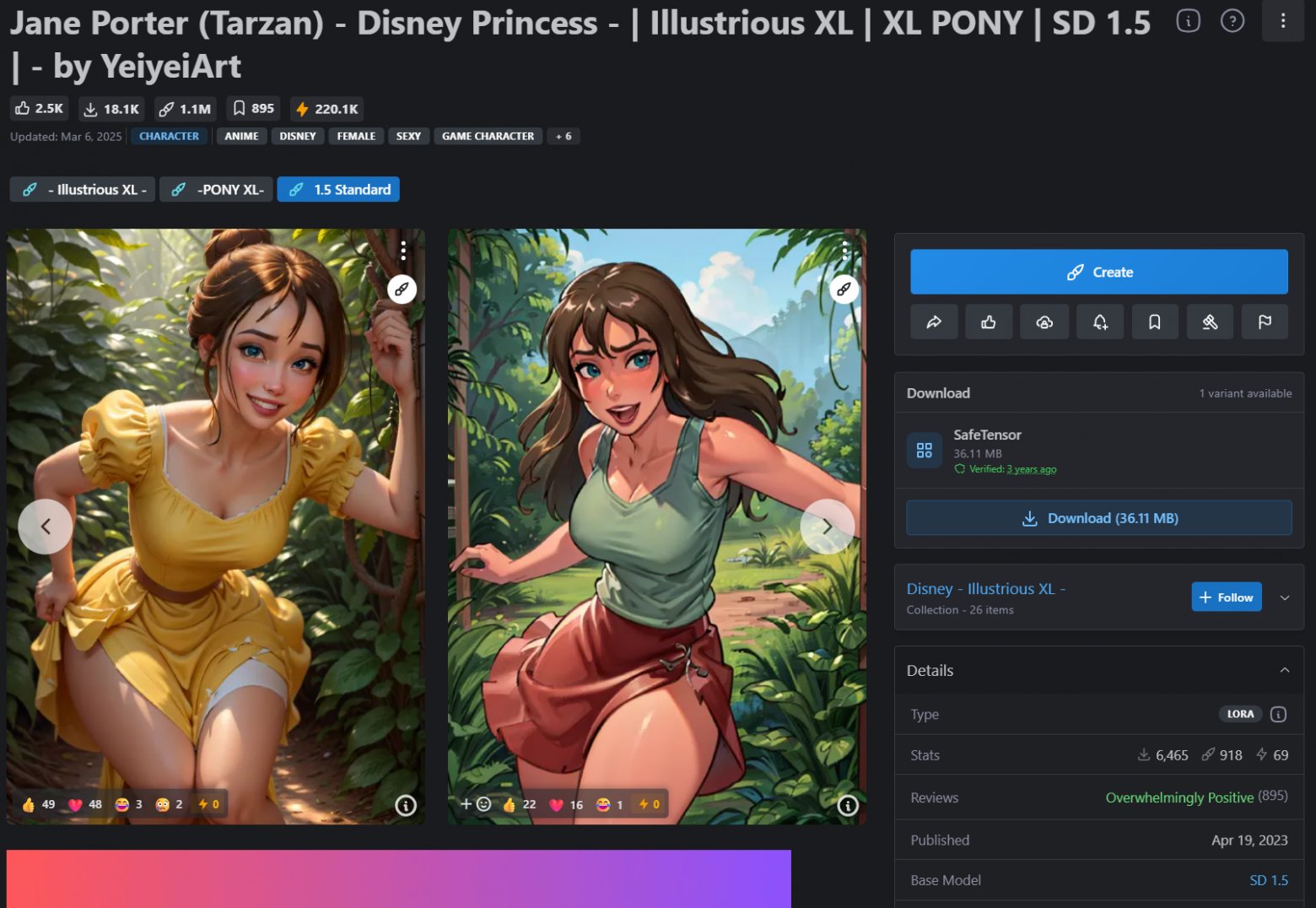Click the bookmark icon under Create
The image size is (1316, 908).
pos(1155,322)
